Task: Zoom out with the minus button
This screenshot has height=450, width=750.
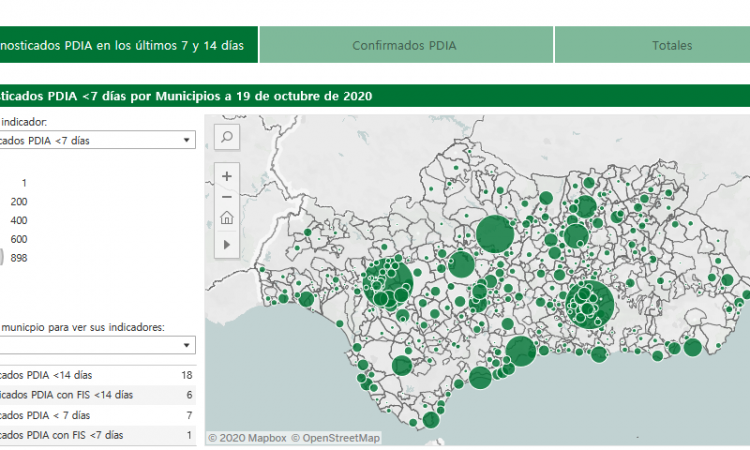Action: tap(227, 197)
